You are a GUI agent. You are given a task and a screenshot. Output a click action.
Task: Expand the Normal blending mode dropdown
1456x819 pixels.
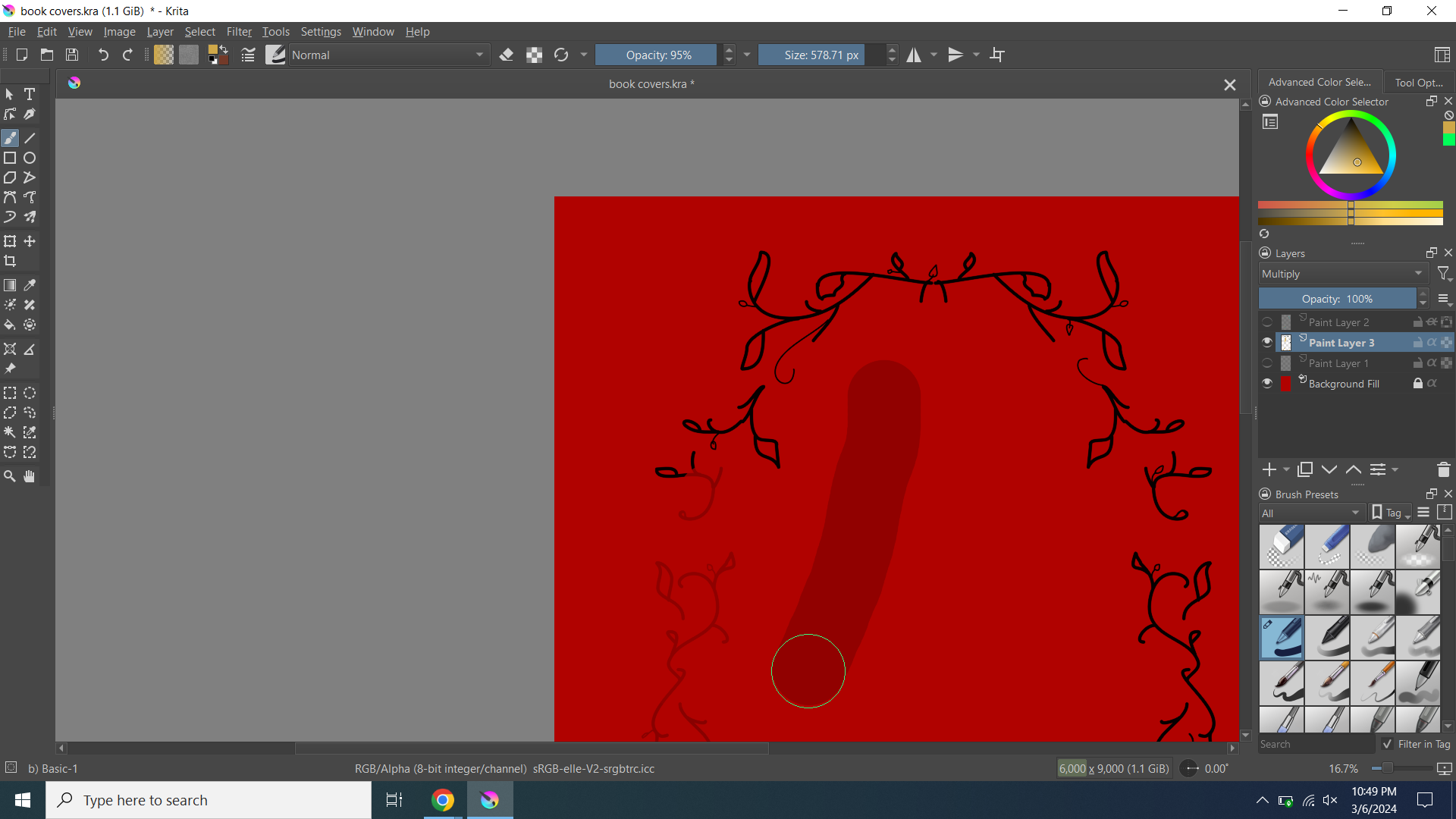point(387,55)
